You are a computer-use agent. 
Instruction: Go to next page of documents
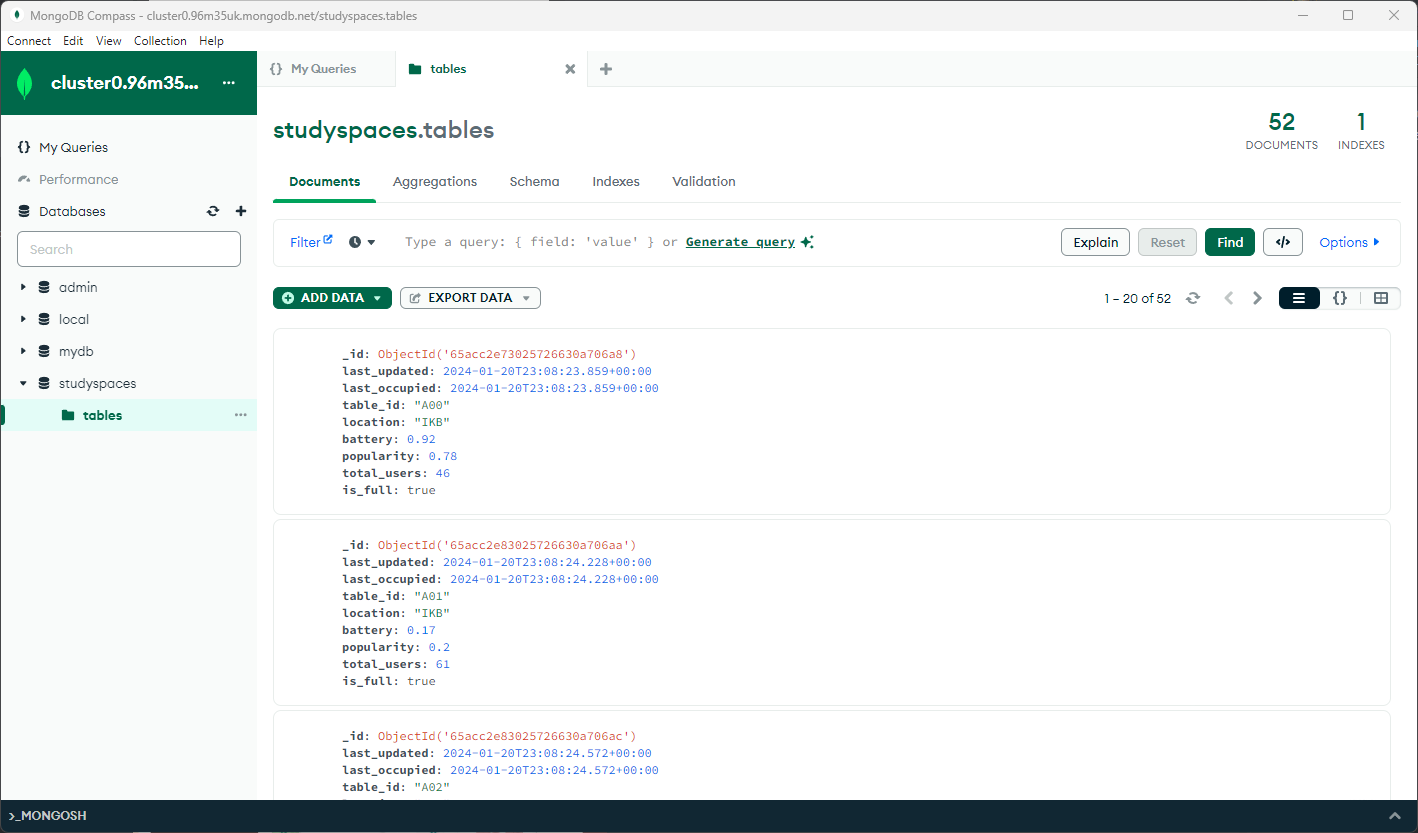[x=1258, y=298]
